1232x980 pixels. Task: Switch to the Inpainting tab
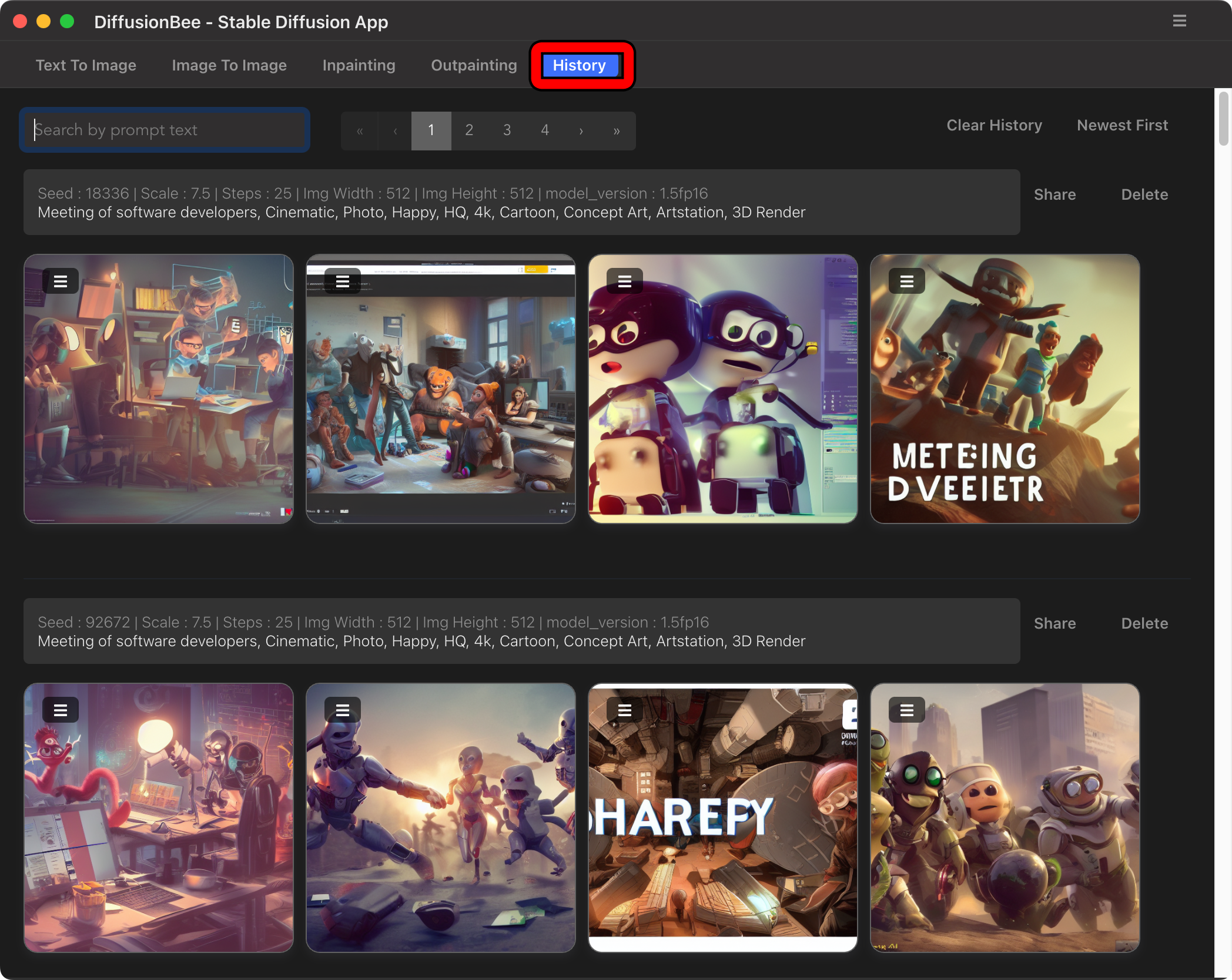tap(359, 65)
